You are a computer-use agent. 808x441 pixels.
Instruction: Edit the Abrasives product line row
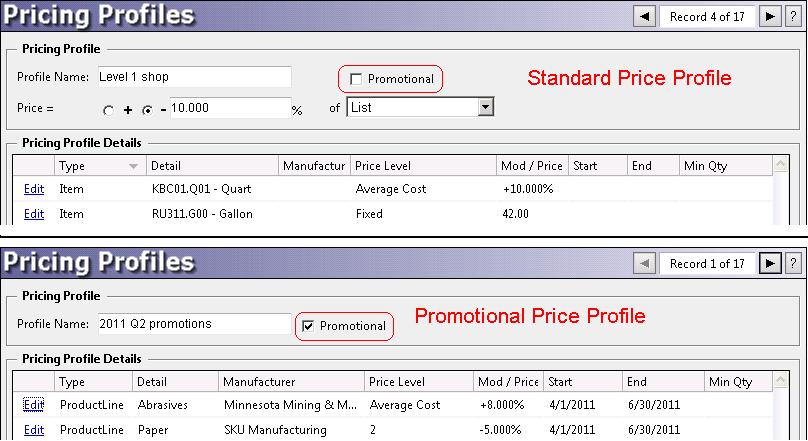pos(34,405)
